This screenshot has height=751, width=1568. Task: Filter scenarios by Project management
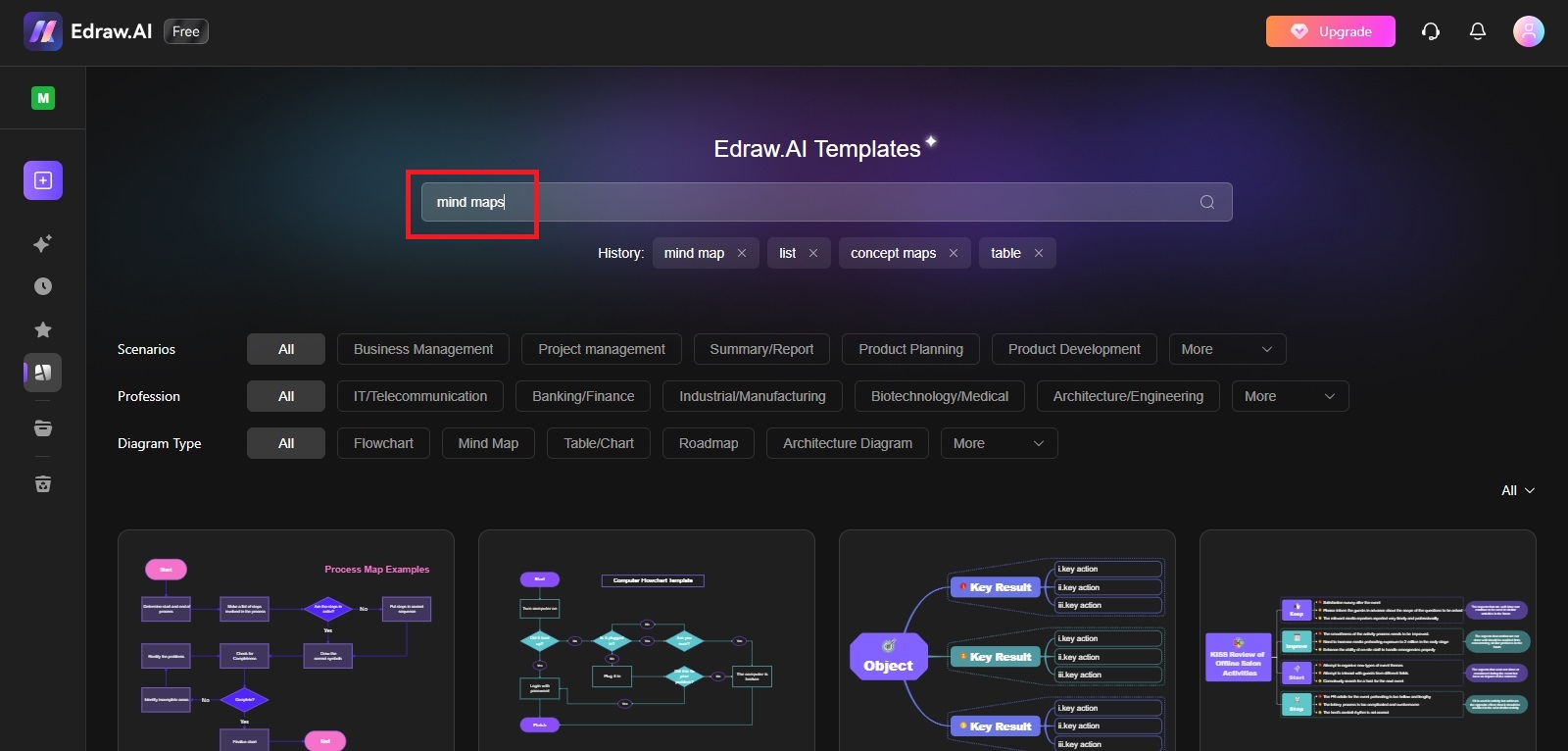pos(602,349)
